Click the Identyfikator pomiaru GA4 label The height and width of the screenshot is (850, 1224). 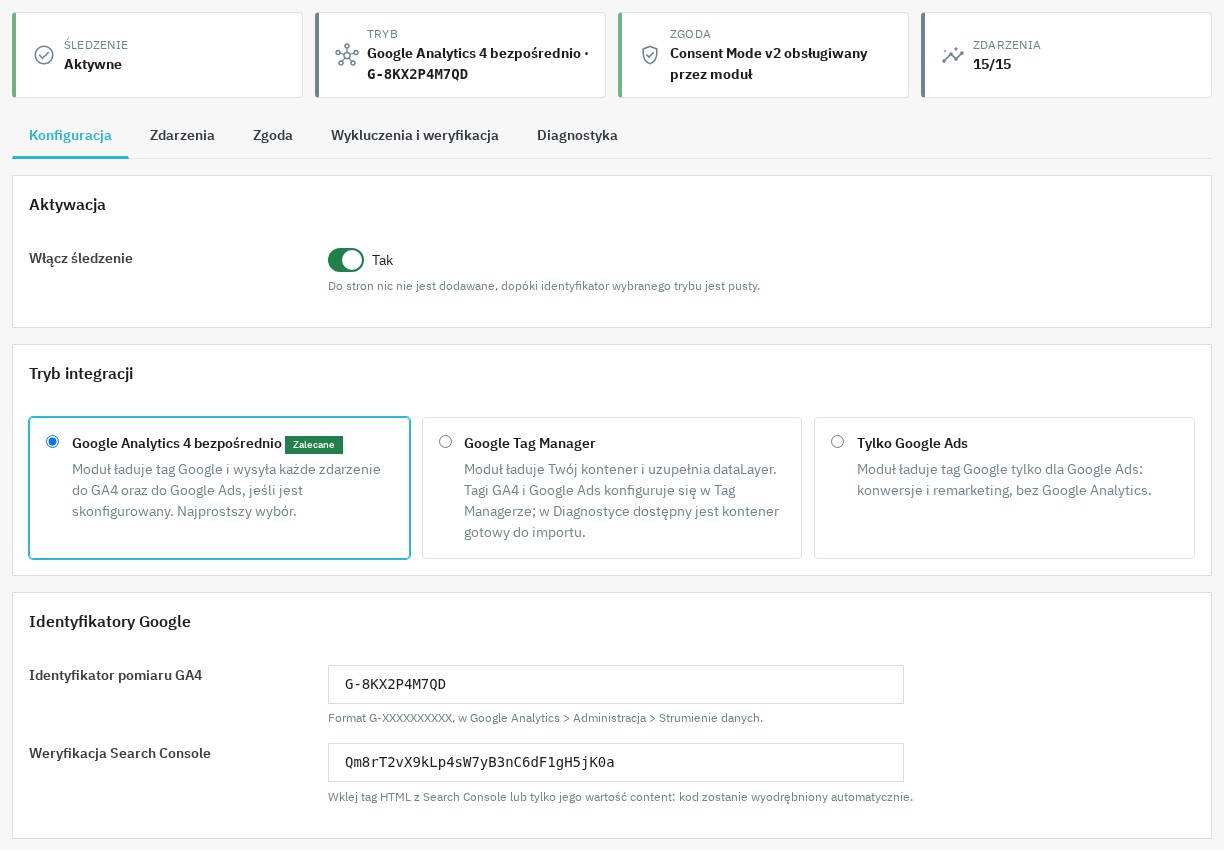tap(116, 675)
